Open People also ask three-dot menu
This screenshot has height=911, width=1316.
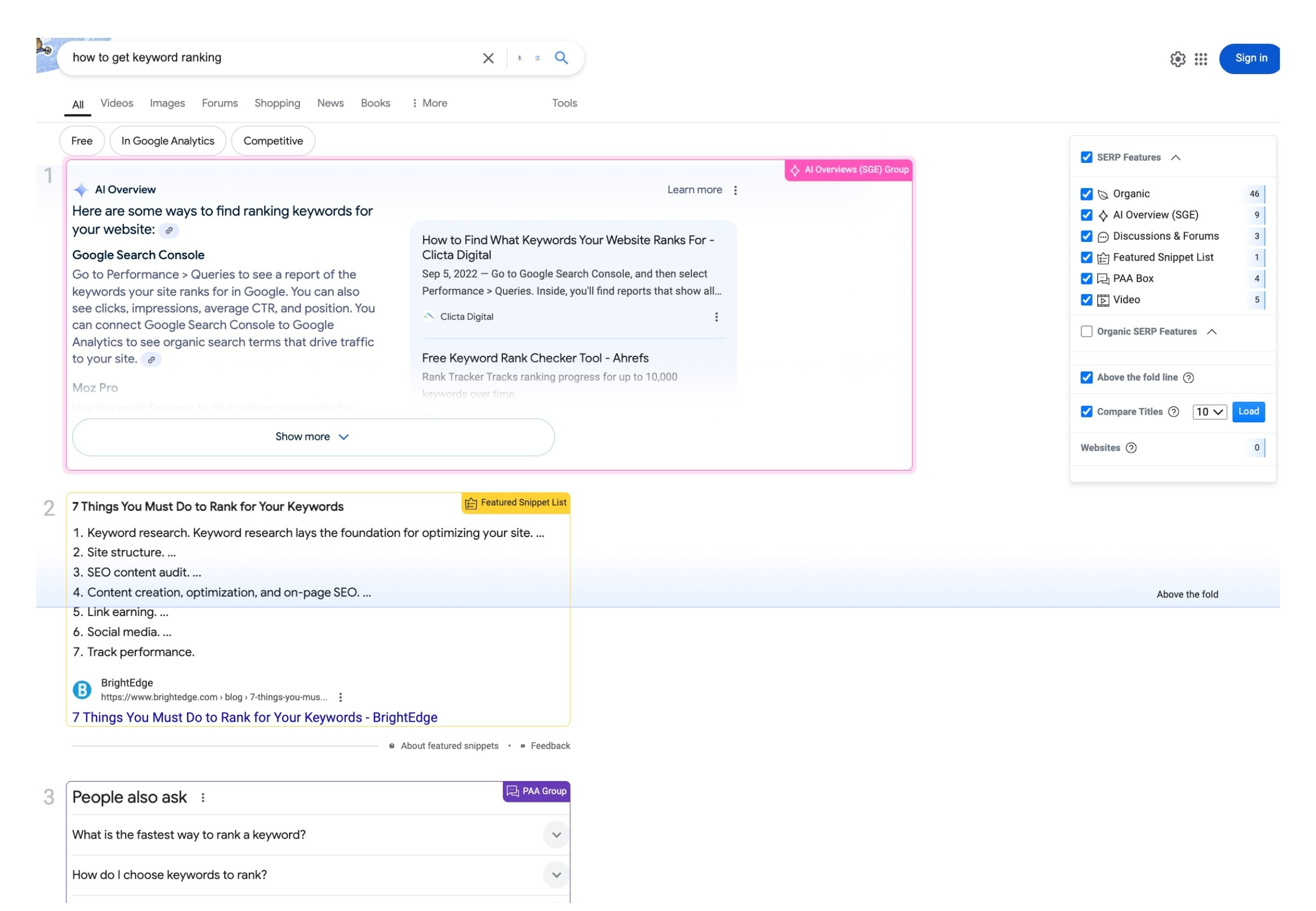coord(202,797)
